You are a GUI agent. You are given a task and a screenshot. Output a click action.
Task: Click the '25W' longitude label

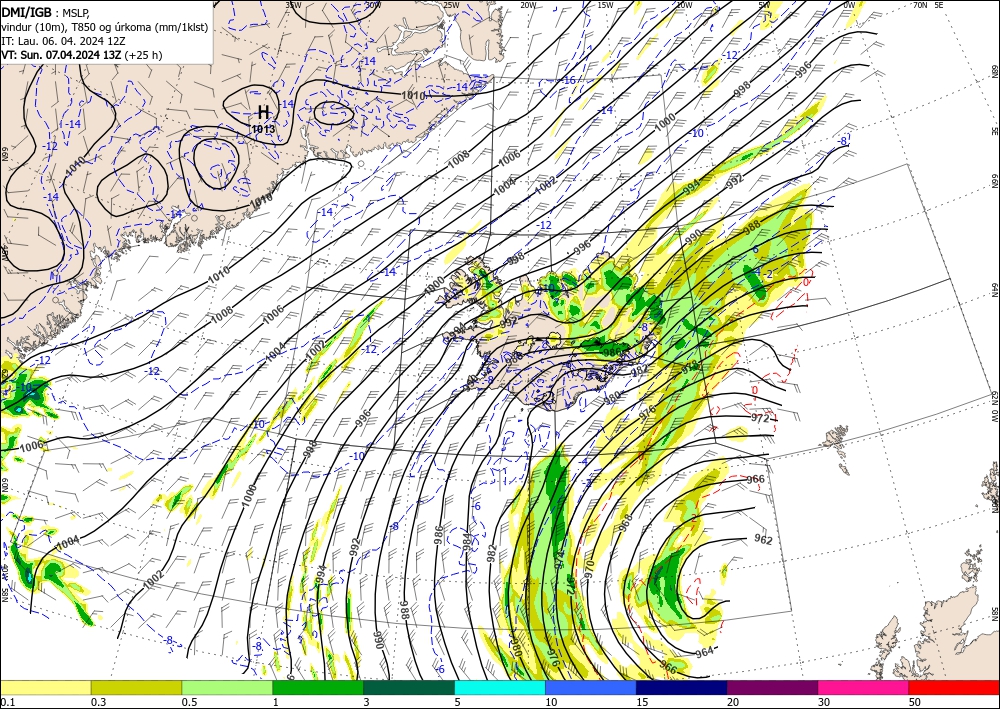click(x=451, y=5)
